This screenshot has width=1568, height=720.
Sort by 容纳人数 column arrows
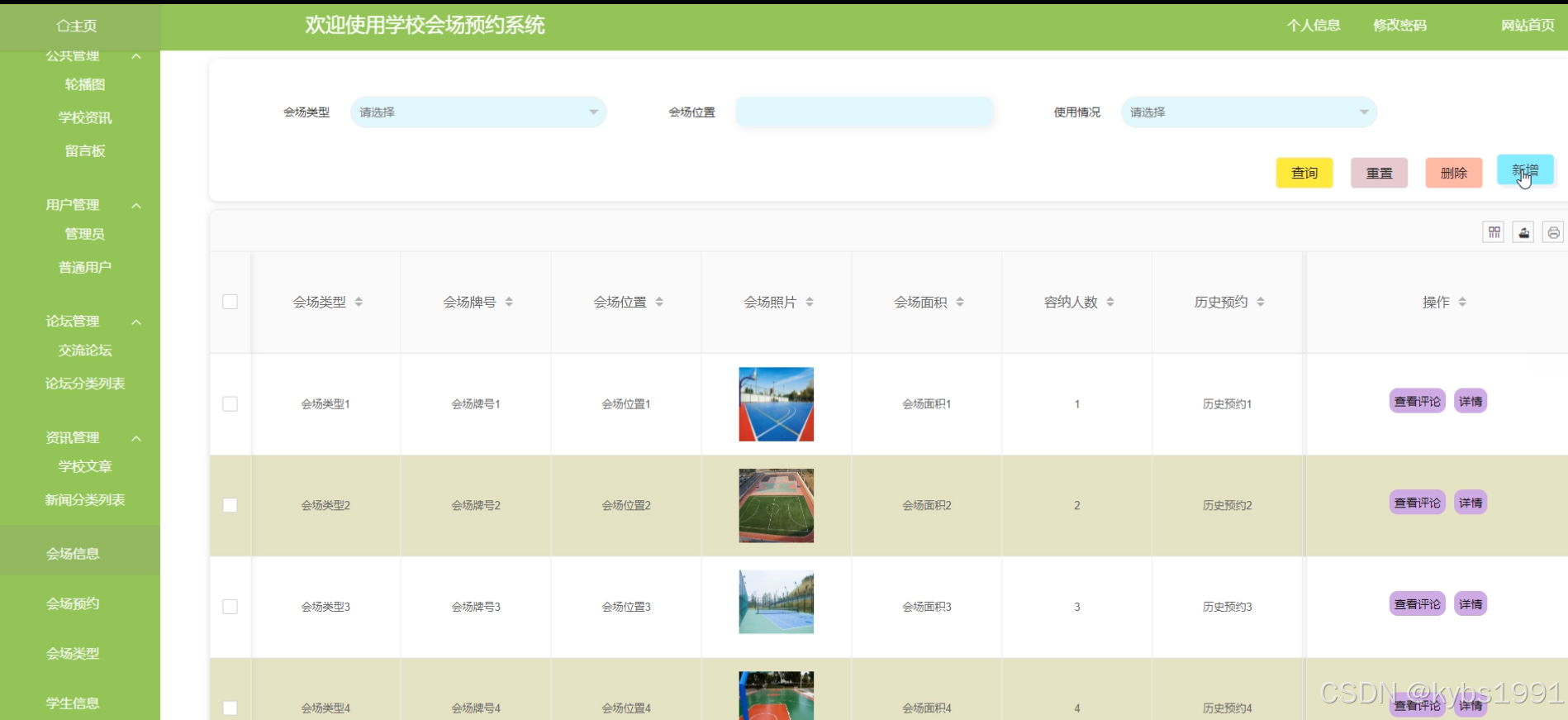1110,303
